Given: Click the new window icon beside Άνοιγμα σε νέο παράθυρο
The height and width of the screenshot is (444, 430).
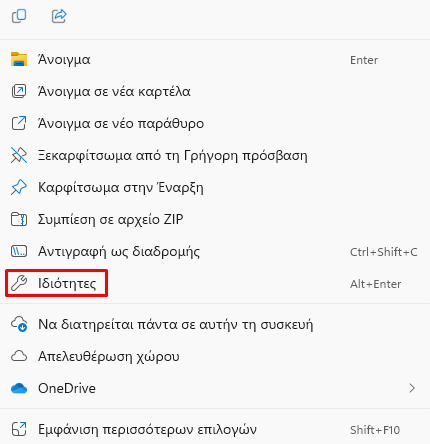Looking at the screenshot, I should pyautogui.click(x=19, y=123).
